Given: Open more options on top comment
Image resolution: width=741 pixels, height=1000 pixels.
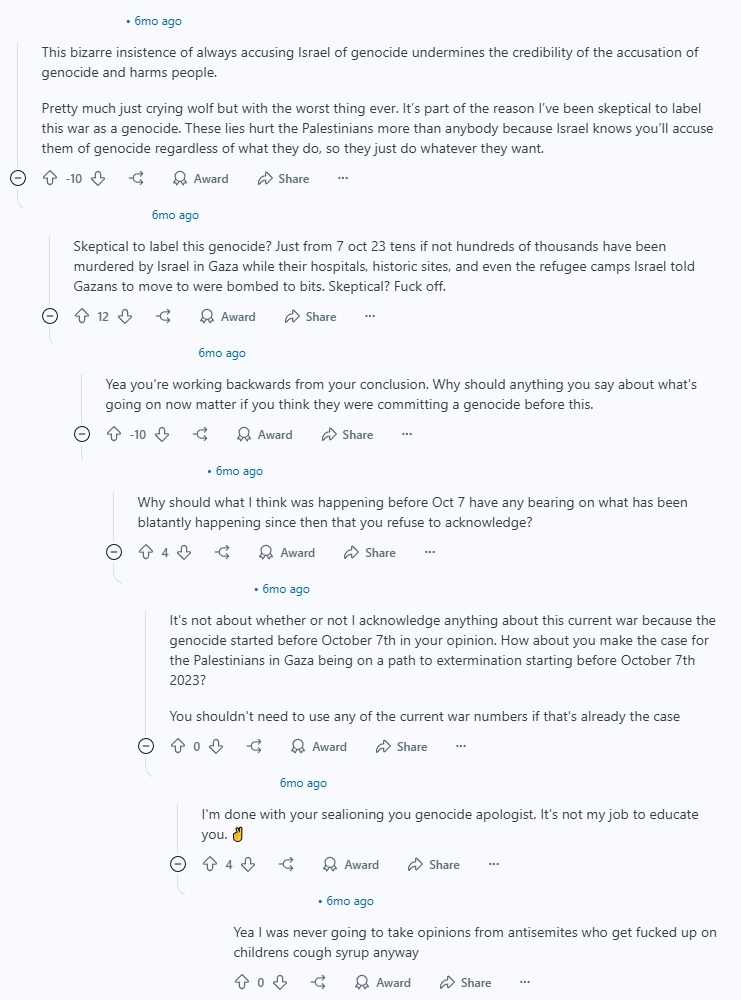Looking at the screenshot, I should (343, 179).
